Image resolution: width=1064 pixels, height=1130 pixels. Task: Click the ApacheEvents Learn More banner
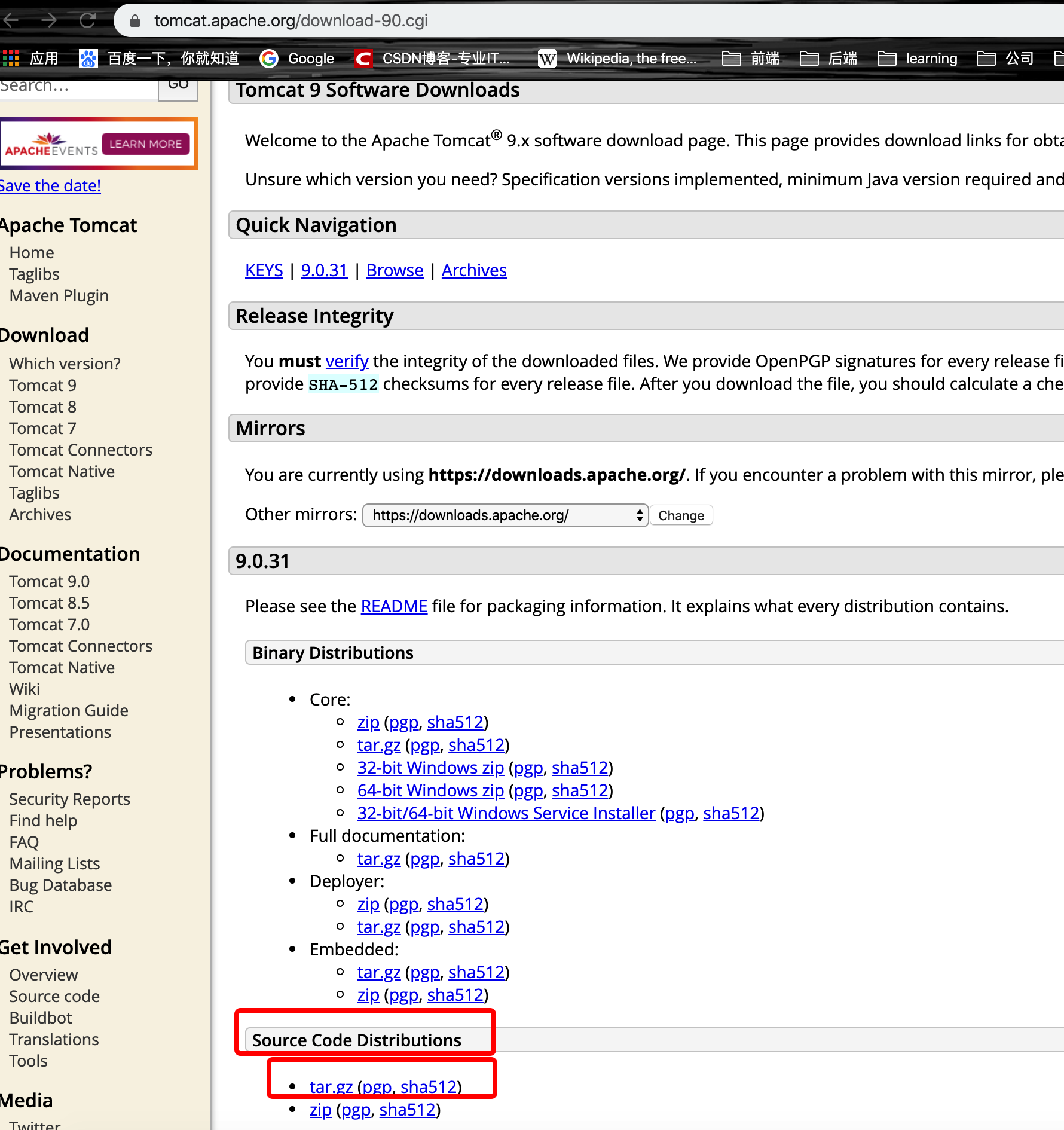(x=98, y=144)
